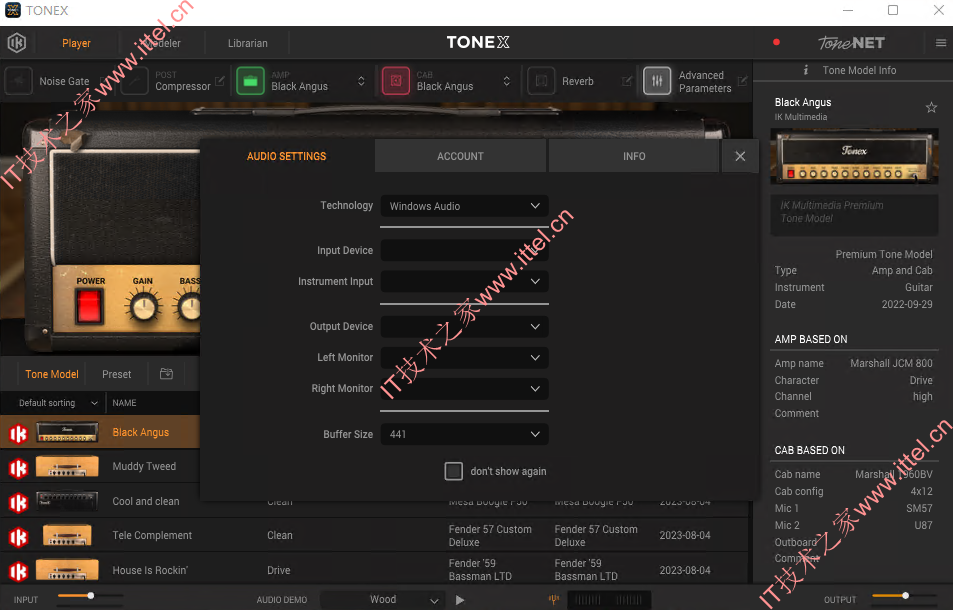Open the AUDIO SETTINGS tab
953x610 pixels.
pos(286,156)
